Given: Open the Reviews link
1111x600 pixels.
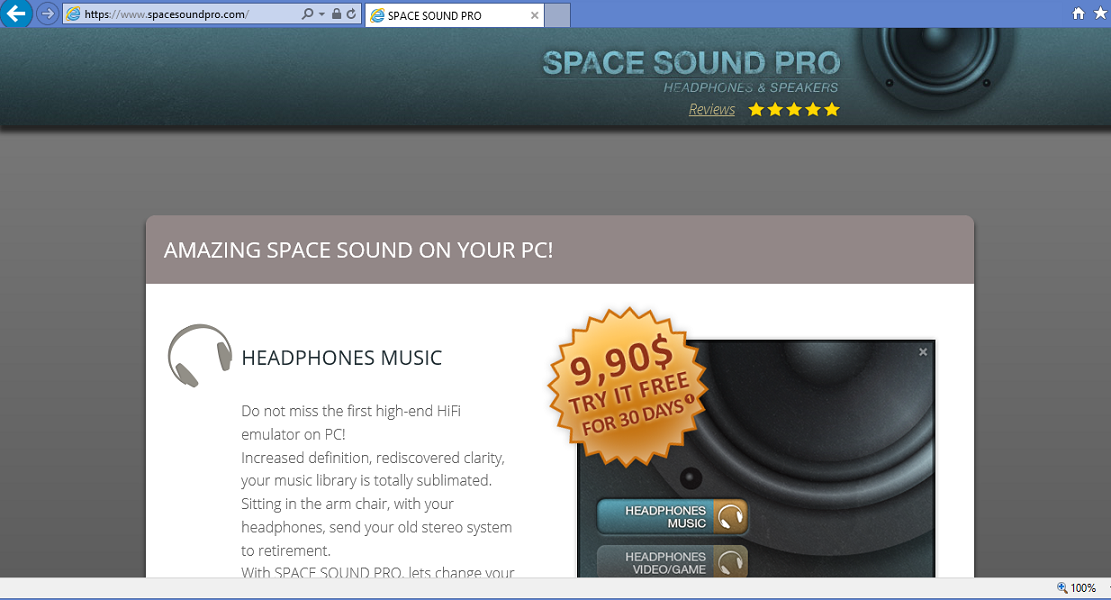Looking at the screenshot, I should (x=711, y=109).
